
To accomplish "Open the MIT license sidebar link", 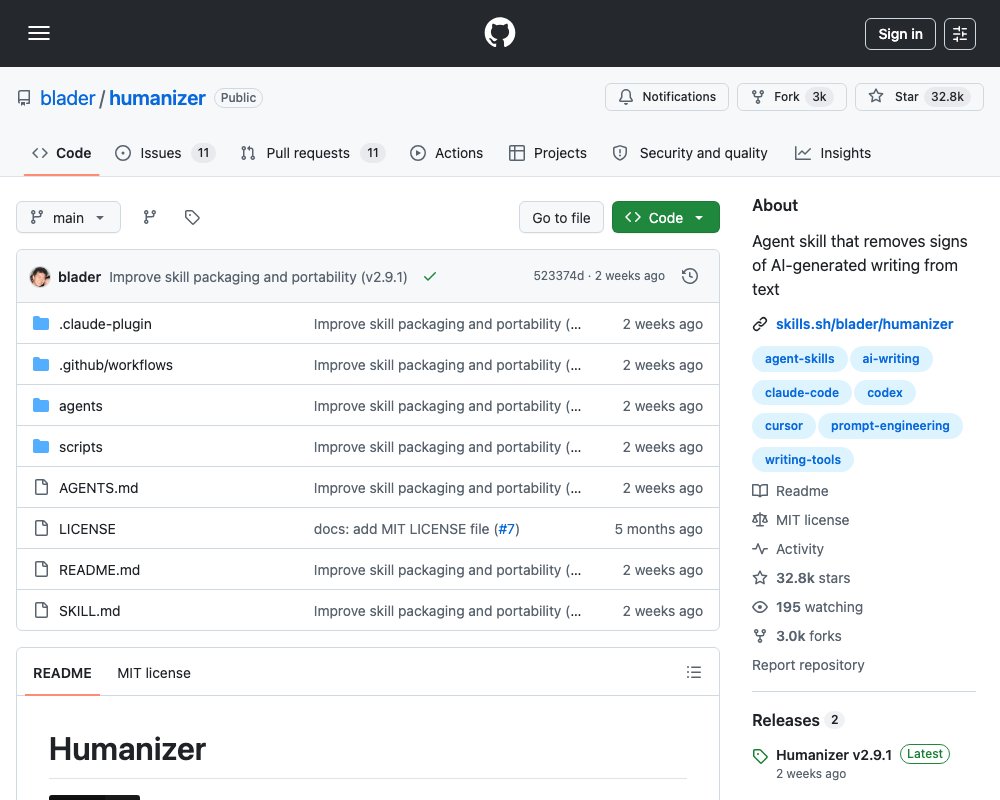I will [x=801, y=520].
